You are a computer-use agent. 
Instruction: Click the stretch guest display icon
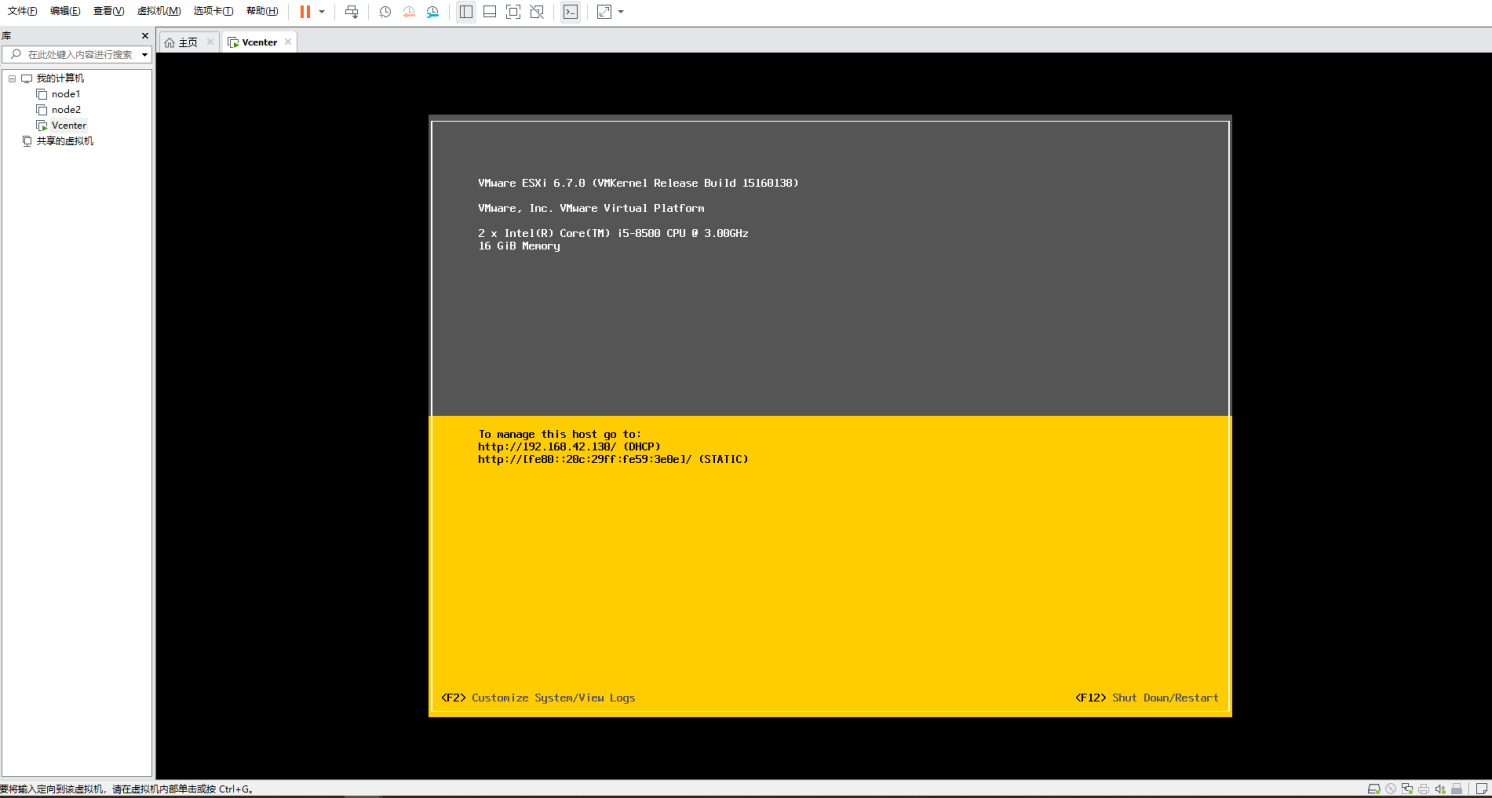[604, 12]
